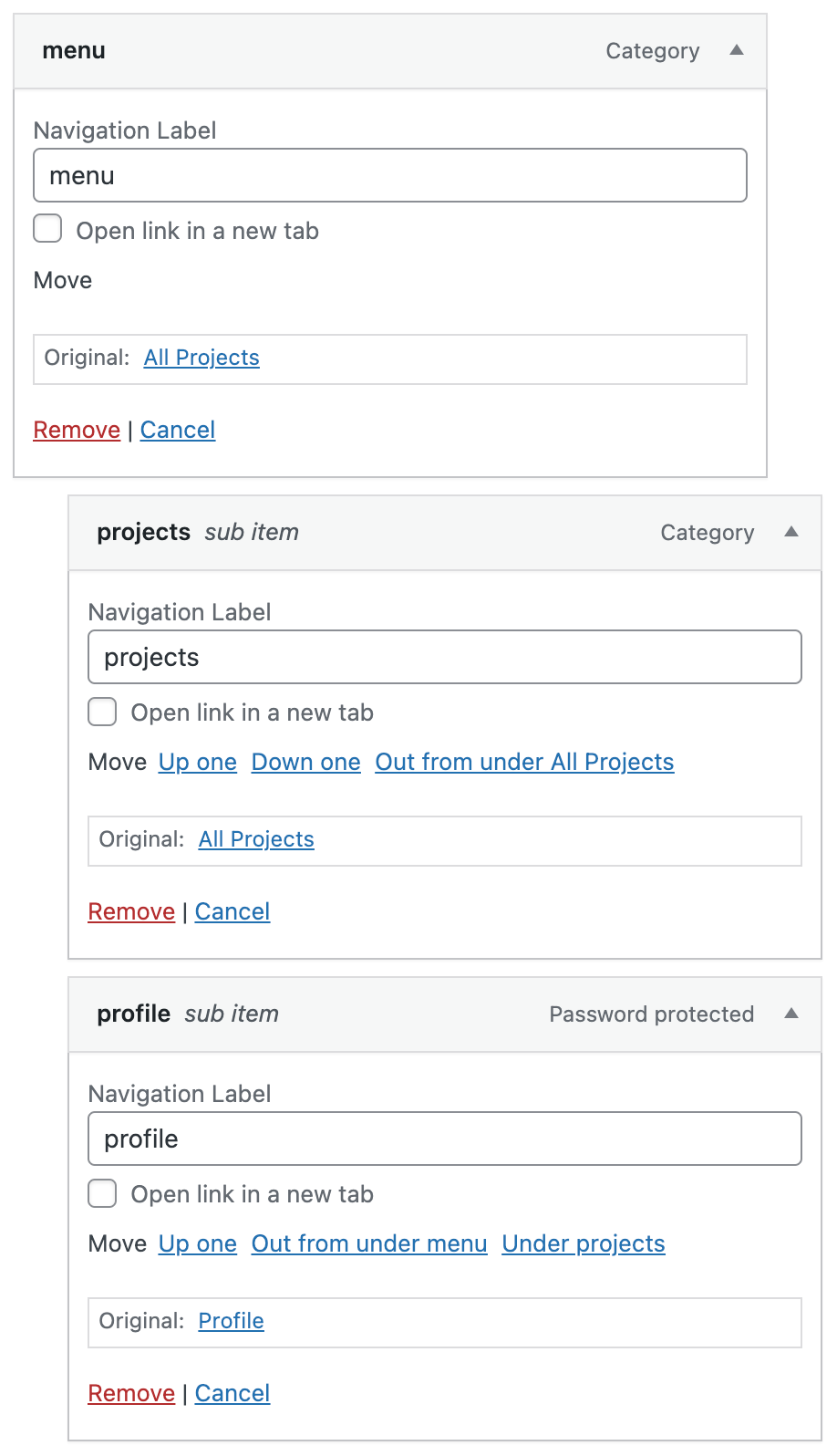This screenshot has height=1456, width=837.
Task: Remove the menu item
Action: click(x=77, y=430)
